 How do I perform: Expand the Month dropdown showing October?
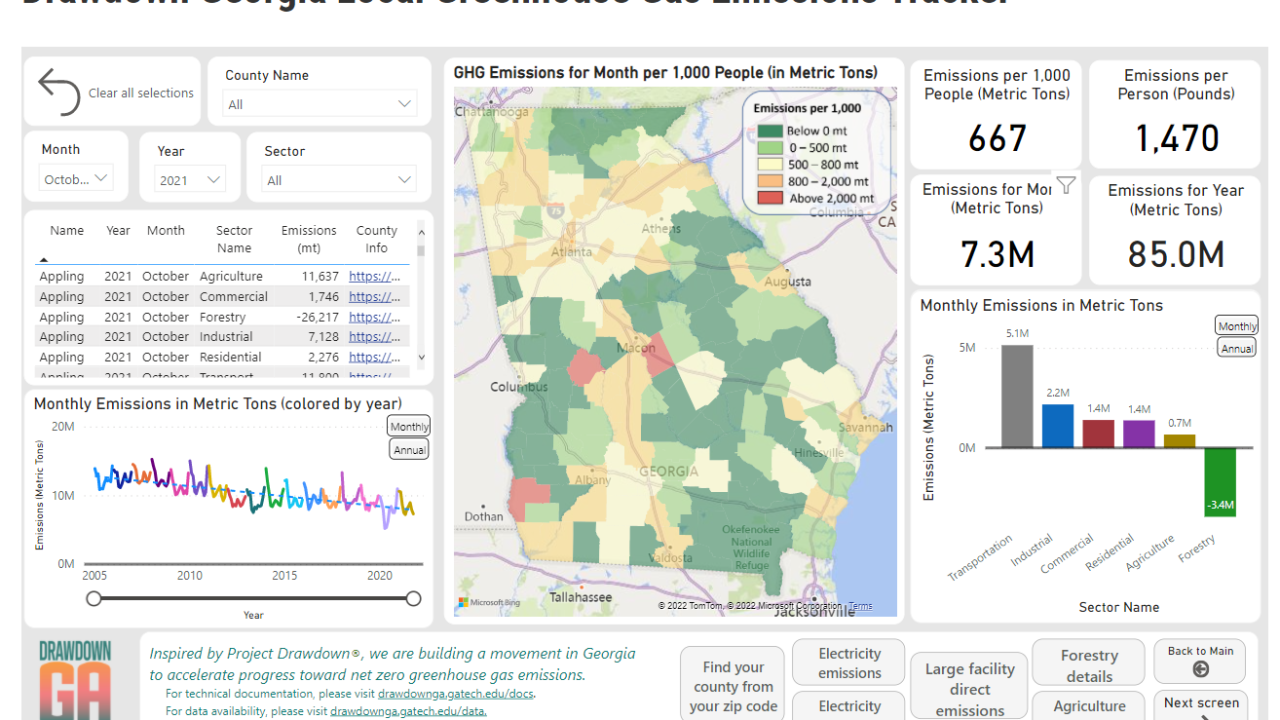pyautogui.click(x=76, y=179)
